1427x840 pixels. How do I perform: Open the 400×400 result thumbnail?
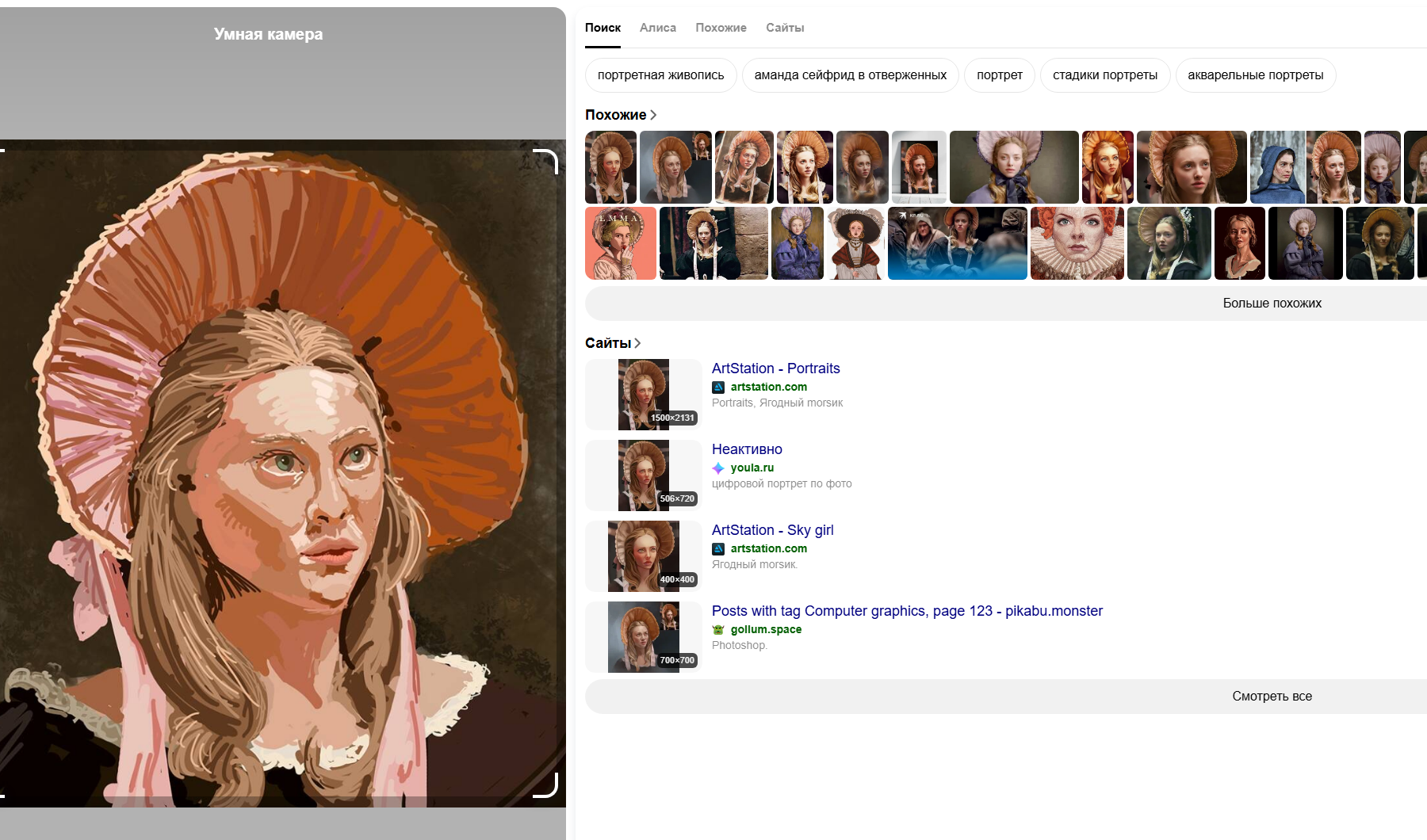pos(644,556)
